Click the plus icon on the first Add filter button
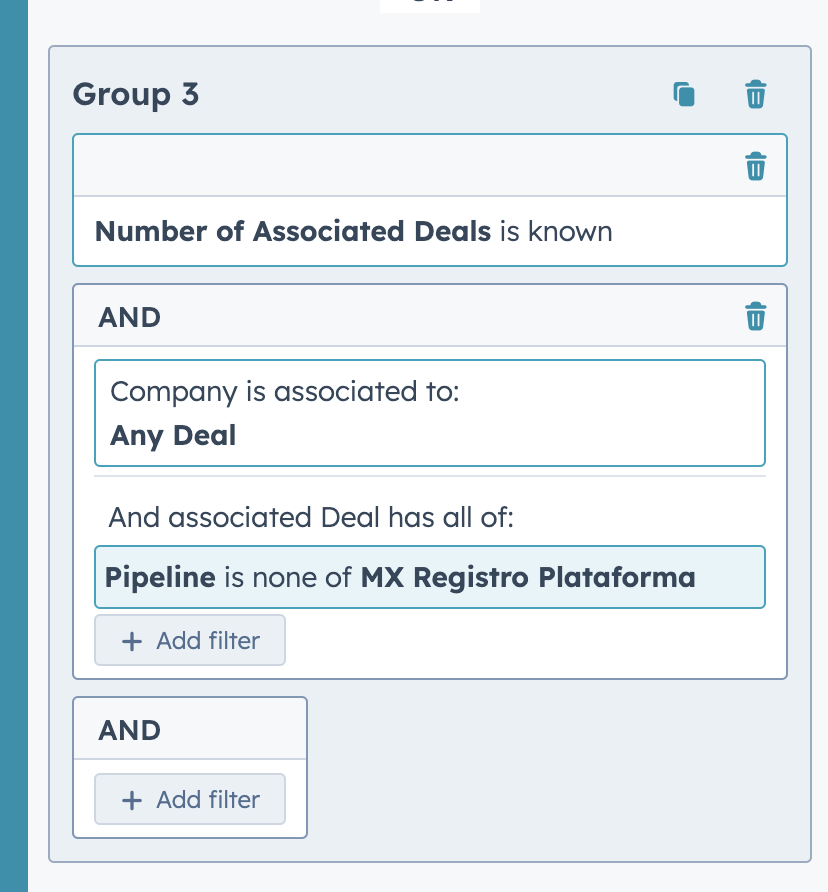This screenshot has height=892, width=828. (x=131, y=640)
